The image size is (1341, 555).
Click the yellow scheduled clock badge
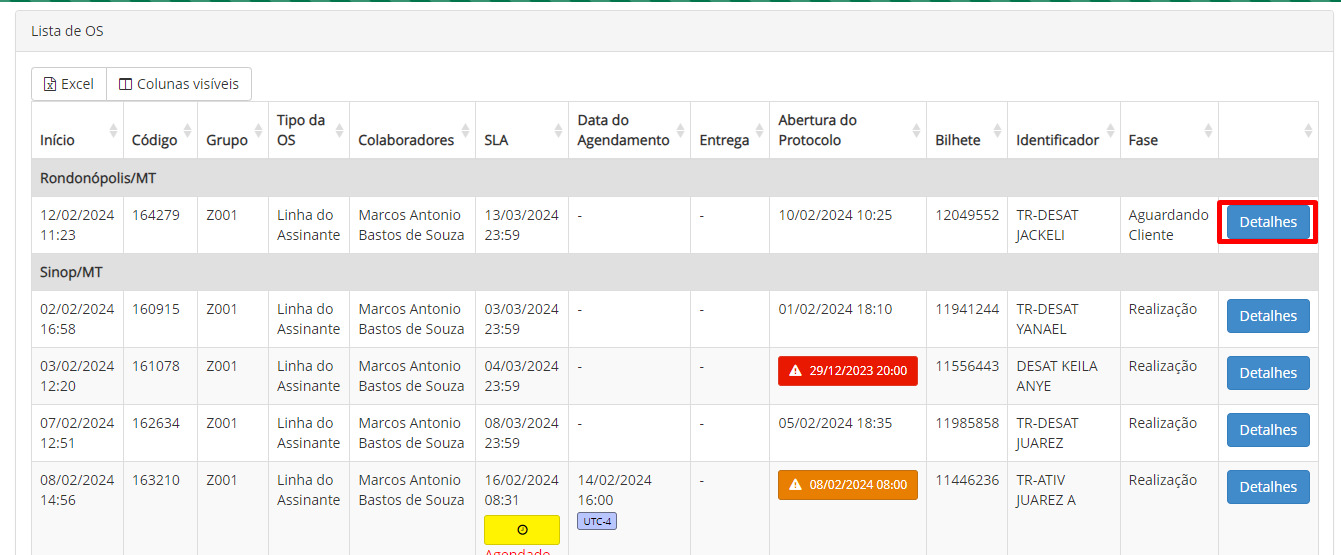521,530
